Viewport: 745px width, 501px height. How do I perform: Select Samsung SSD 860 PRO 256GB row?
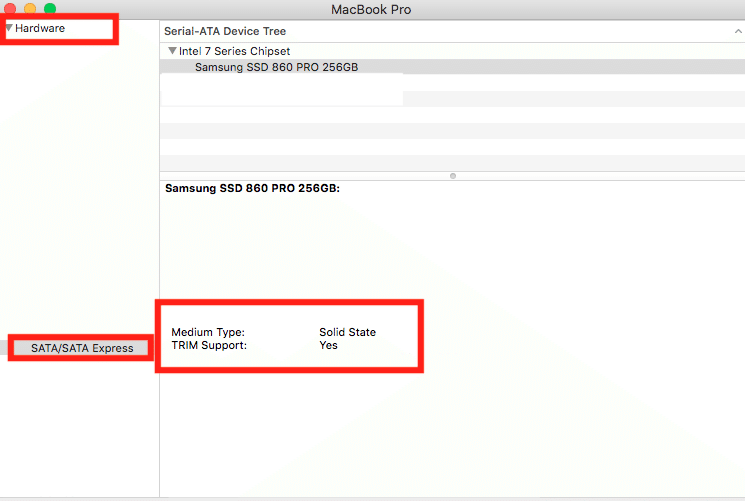(452, 67)
